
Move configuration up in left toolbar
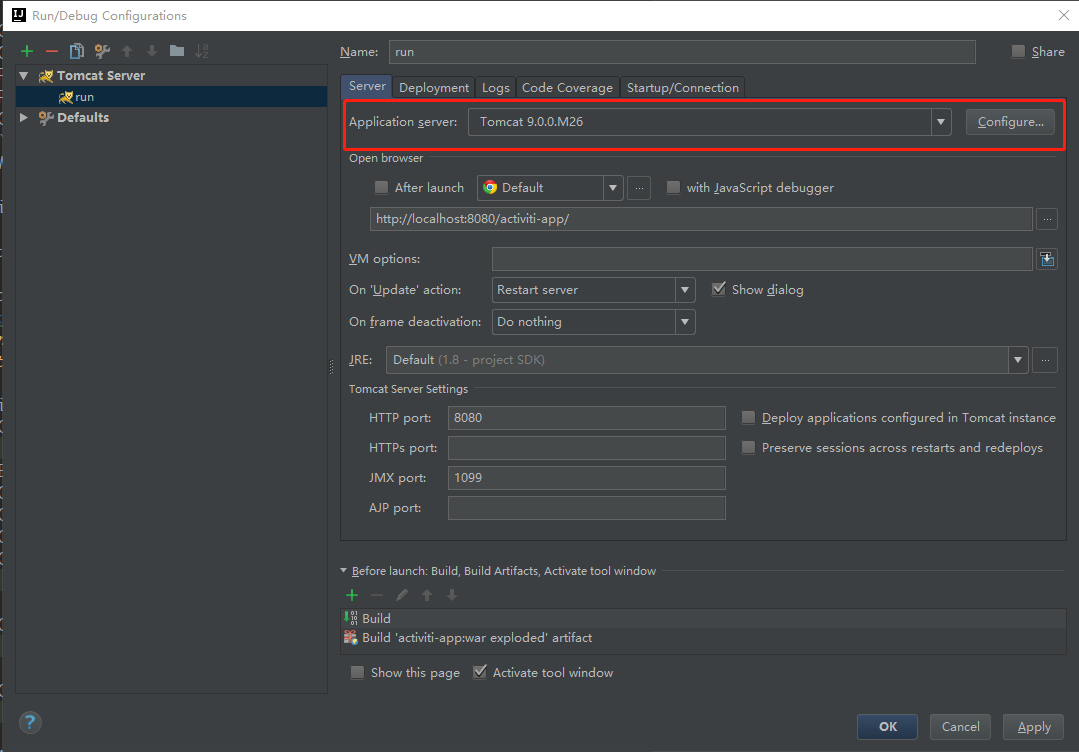point(127,51)
